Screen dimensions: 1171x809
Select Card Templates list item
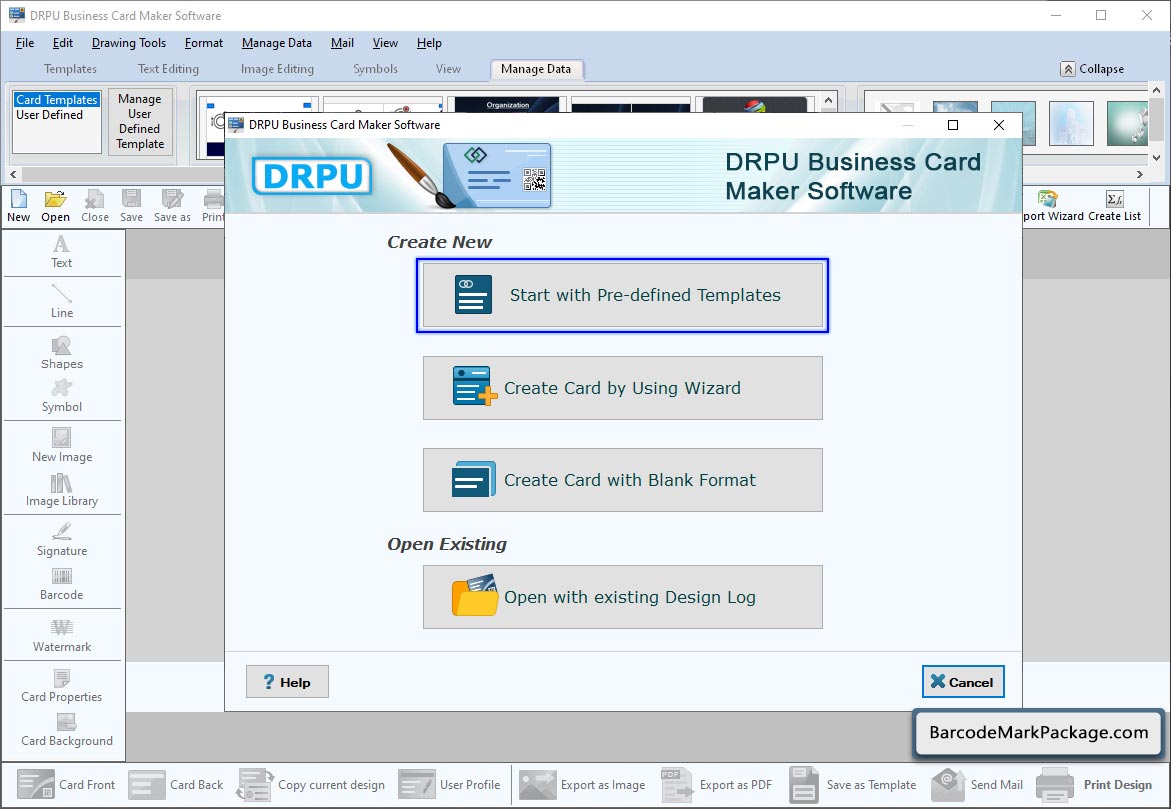pyautogui.click(x=57, y=99)
